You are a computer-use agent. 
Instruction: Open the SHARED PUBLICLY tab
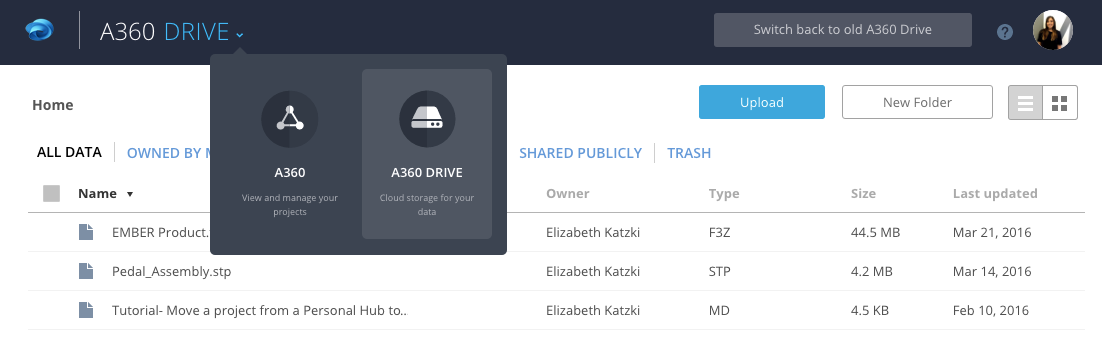pos(581,152)
